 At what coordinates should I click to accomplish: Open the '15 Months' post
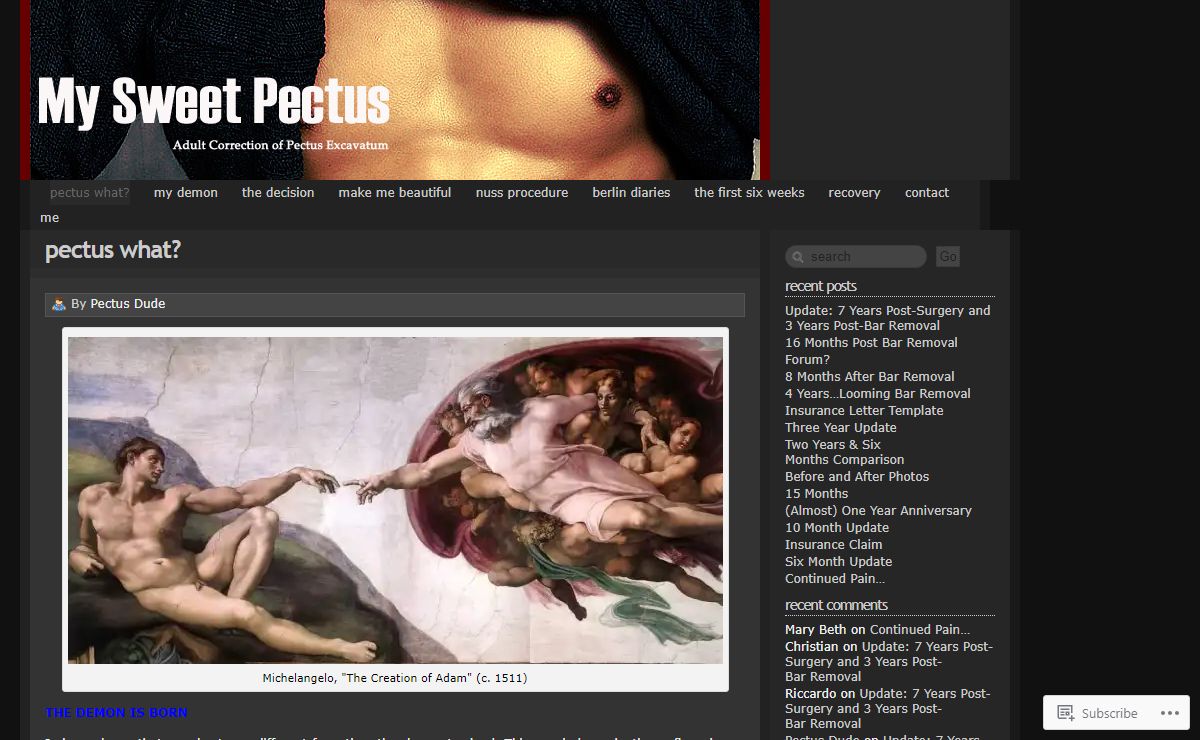[817, 494]
